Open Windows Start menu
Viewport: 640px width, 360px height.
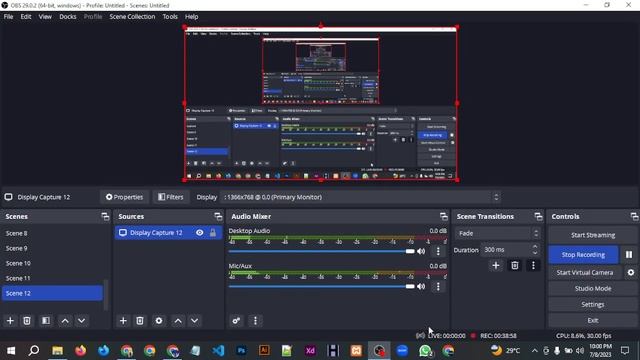pyautogui.click(x=11, y=351)
